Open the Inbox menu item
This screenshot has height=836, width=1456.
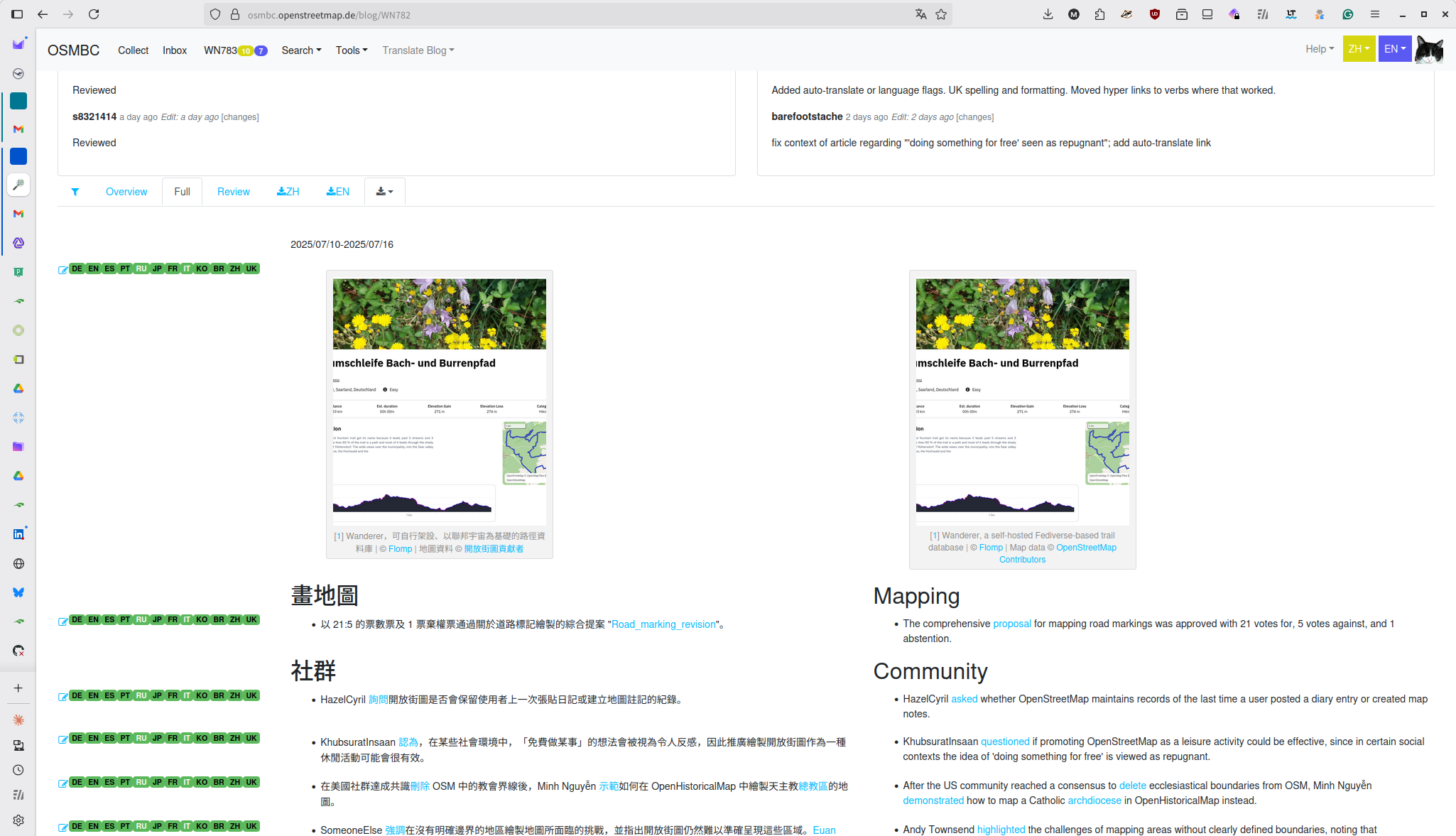(174, 50)
